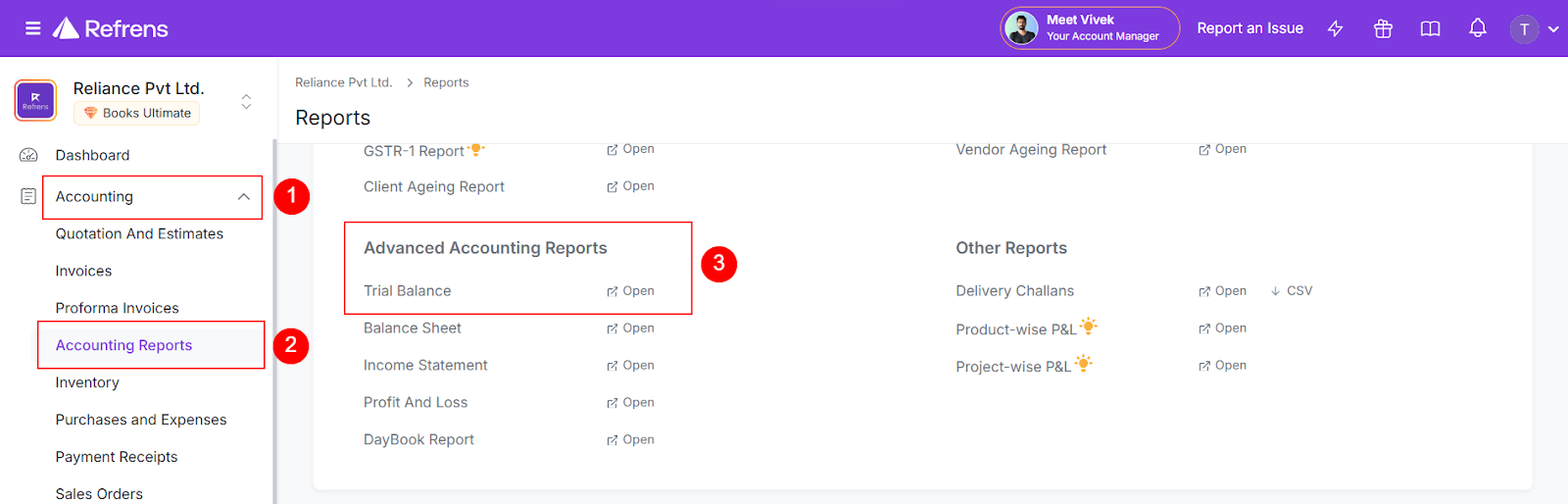Open the hamburger menu icon
The height and width of the screenshot is (504, 1568).
click(32, 28)
